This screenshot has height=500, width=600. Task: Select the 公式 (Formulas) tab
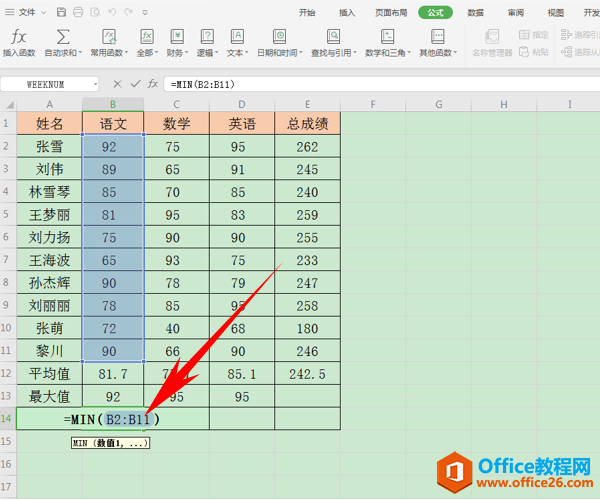[435, 13]
